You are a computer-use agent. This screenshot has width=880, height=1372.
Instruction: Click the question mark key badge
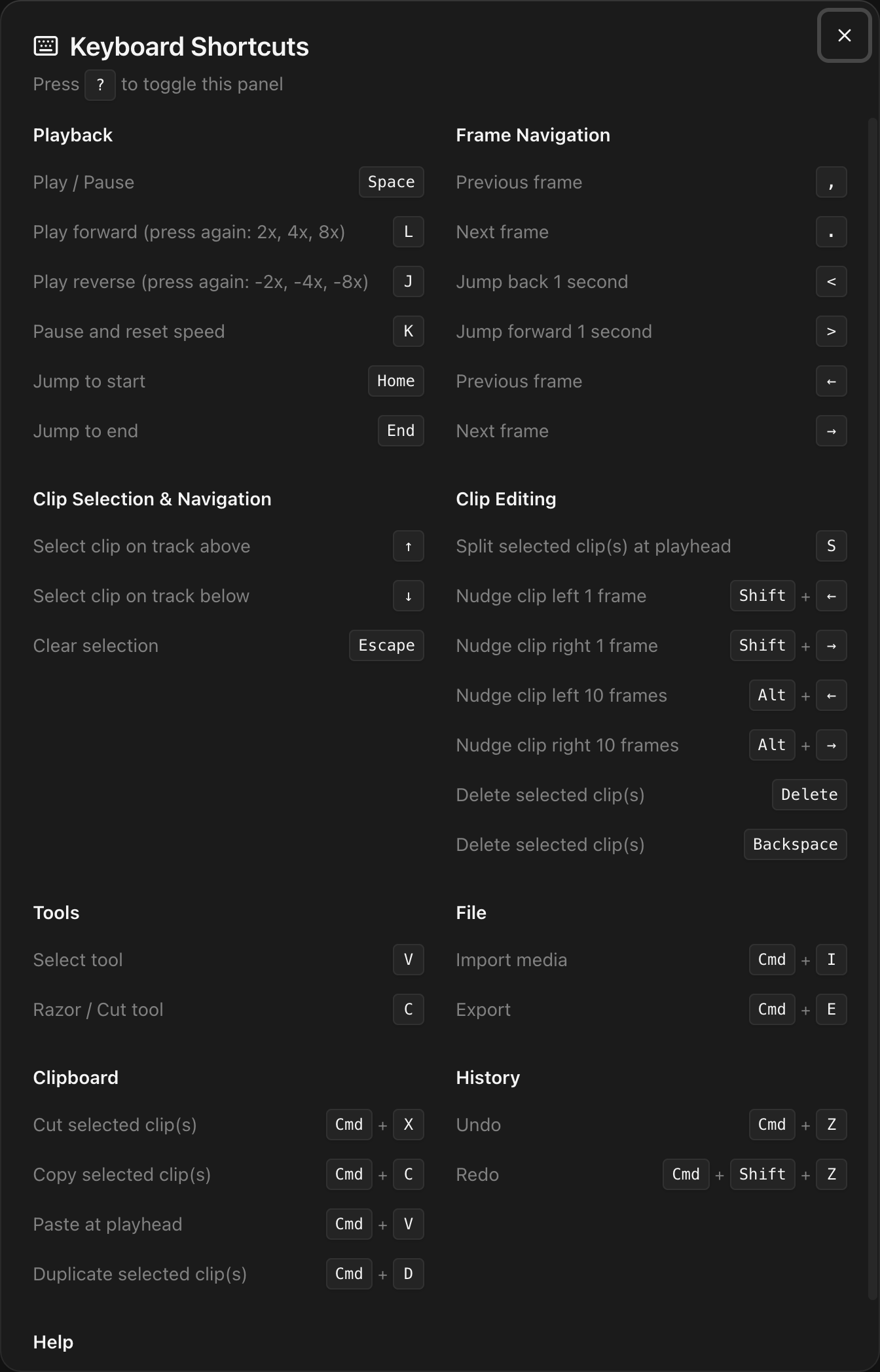(100, 85)
